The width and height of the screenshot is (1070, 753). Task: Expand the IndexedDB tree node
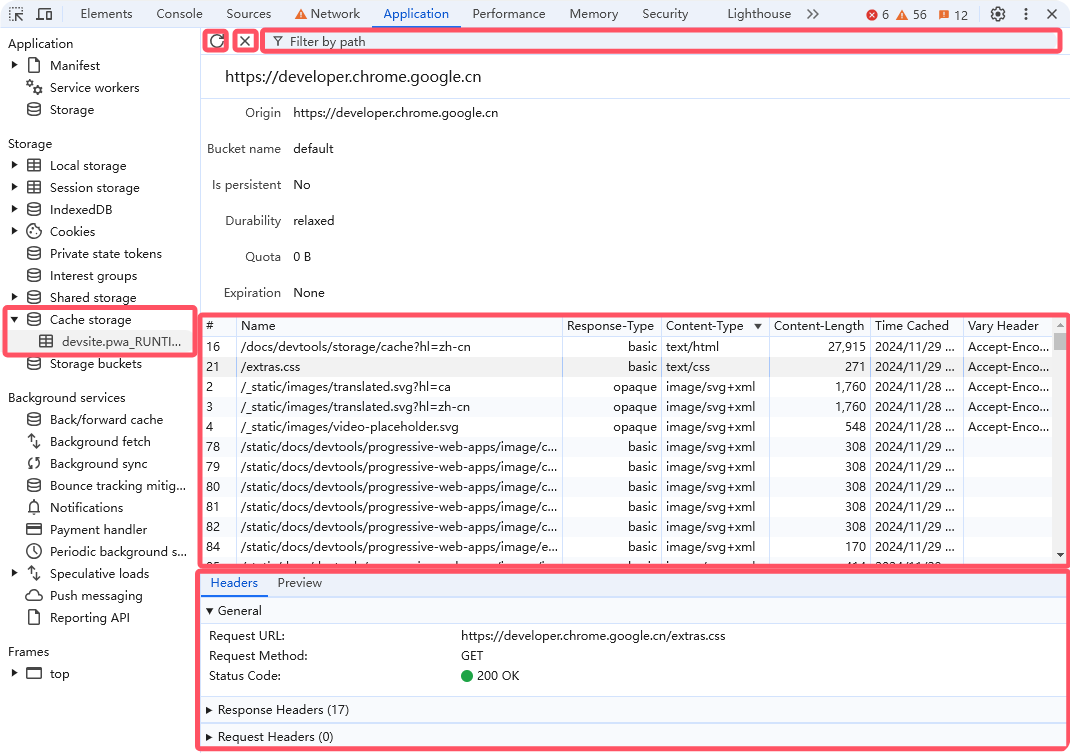point(15,210)
